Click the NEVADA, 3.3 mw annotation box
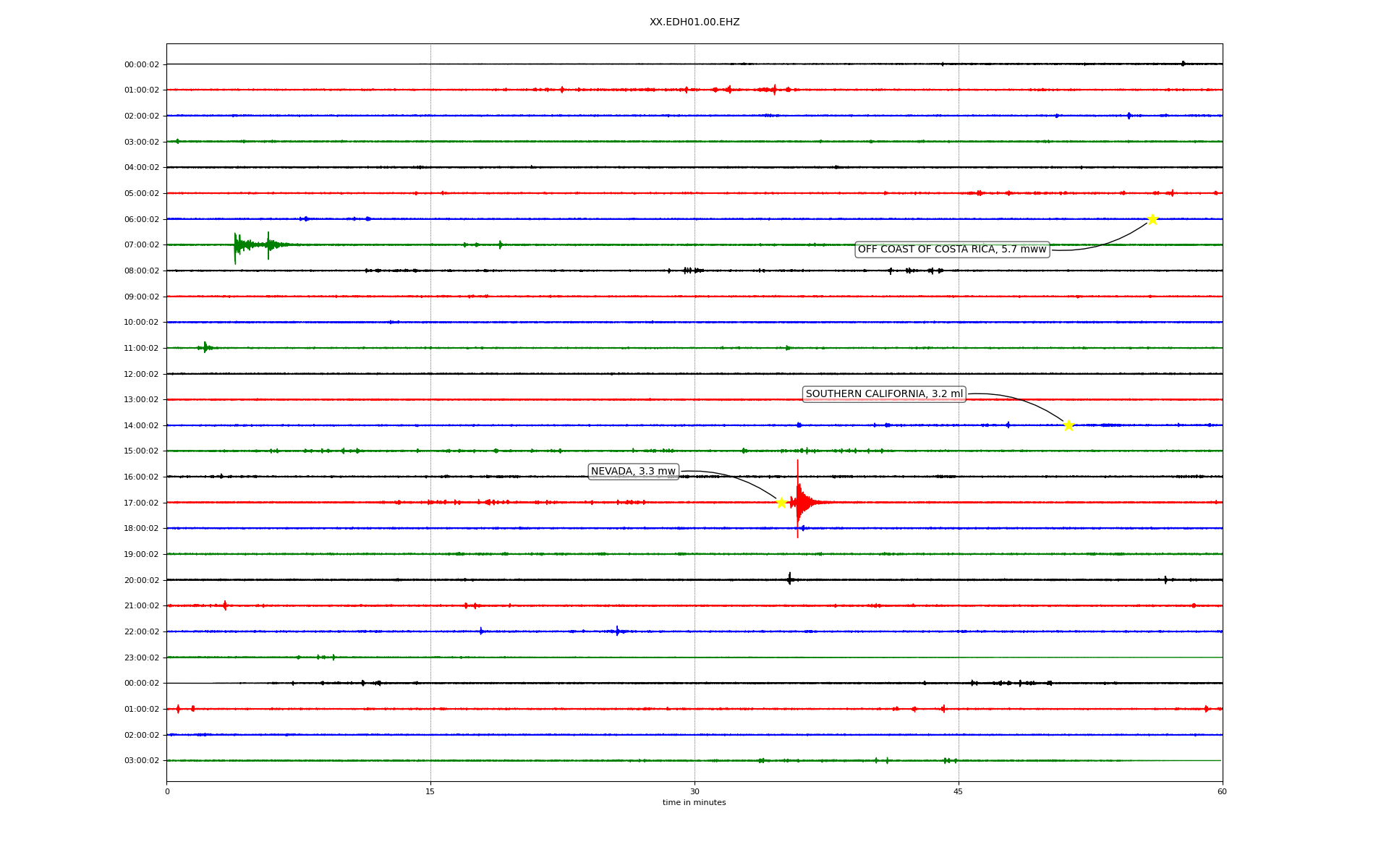The width and height of the screenshot is (1389, 868). point(633,472)
